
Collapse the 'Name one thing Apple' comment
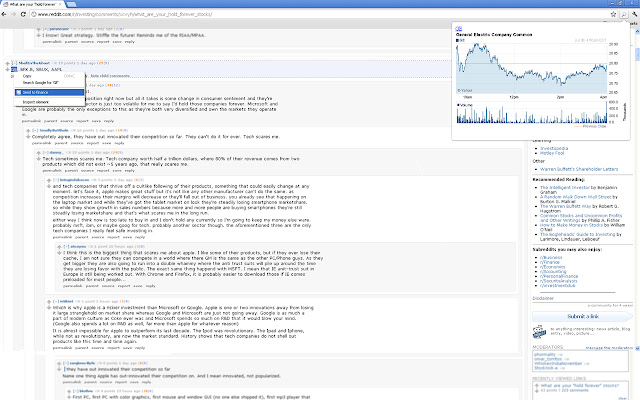66,363
